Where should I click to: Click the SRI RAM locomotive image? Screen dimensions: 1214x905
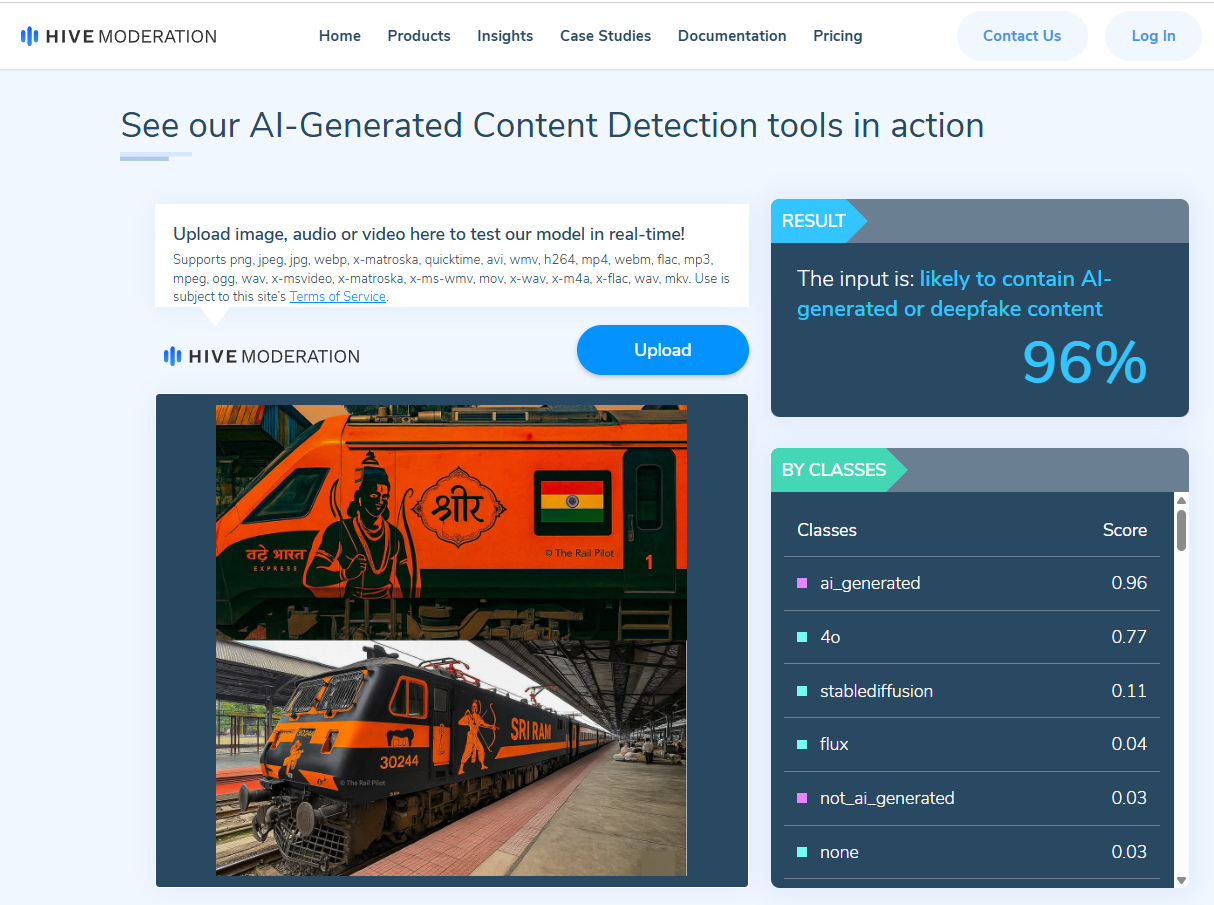(x=451, y=758)
